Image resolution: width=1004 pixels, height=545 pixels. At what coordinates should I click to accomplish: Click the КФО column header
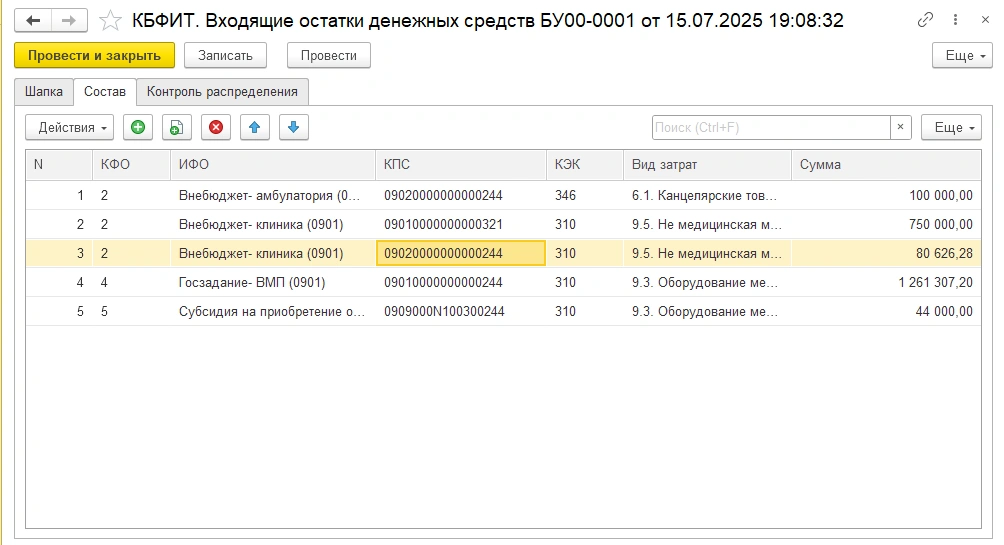(131, 165)
